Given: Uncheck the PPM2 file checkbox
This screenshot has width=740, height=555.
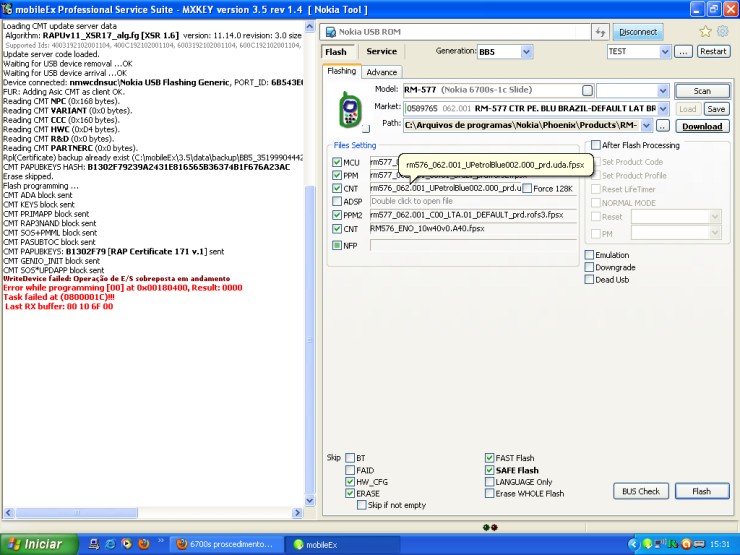Looking at the screenshot, I should (x=336, y=215).
